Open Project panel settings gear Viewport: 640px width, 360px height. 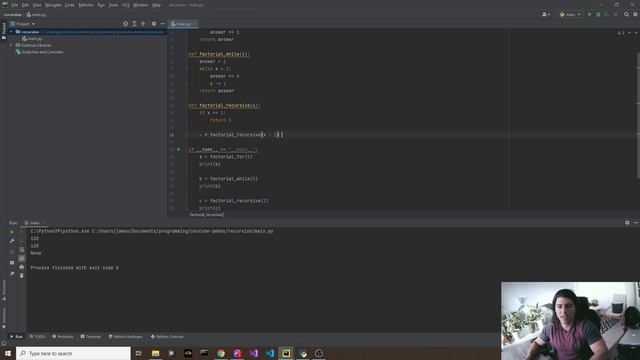click(x=154, y=24)
